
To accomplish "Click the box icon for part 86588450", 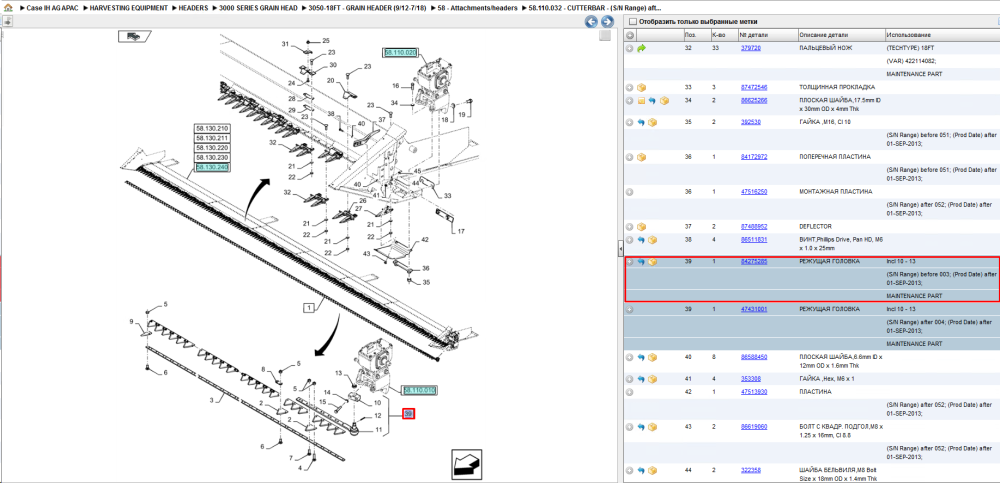I will 652,357.
